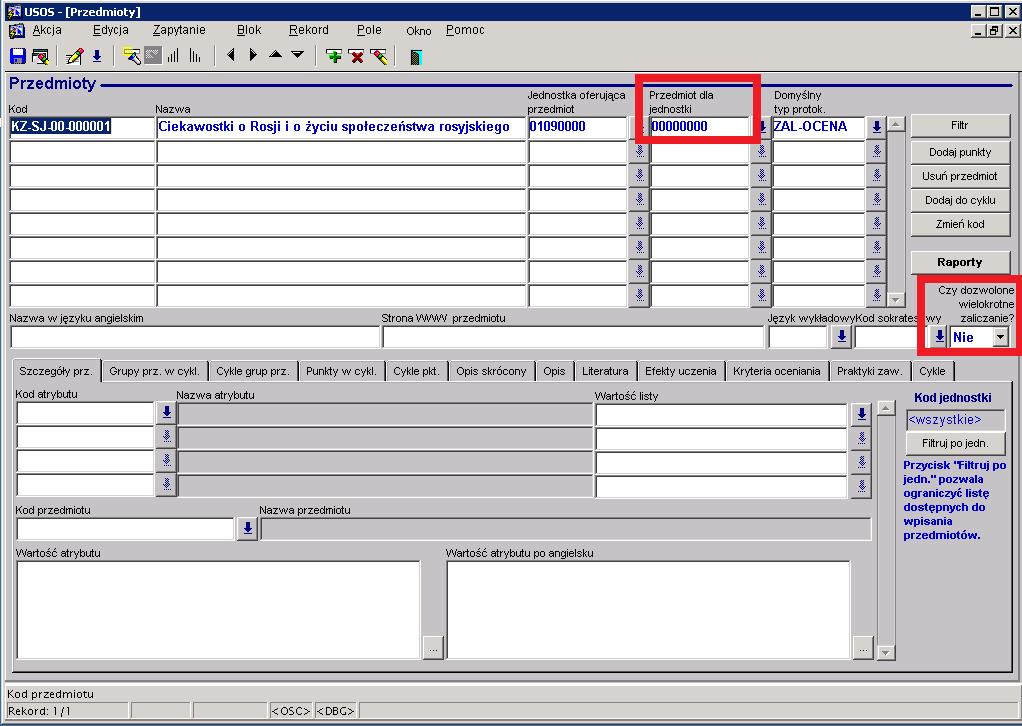Open value list for Język wykładowy field
Viewport: 1022px width, 726px height.
coord(841,336)
